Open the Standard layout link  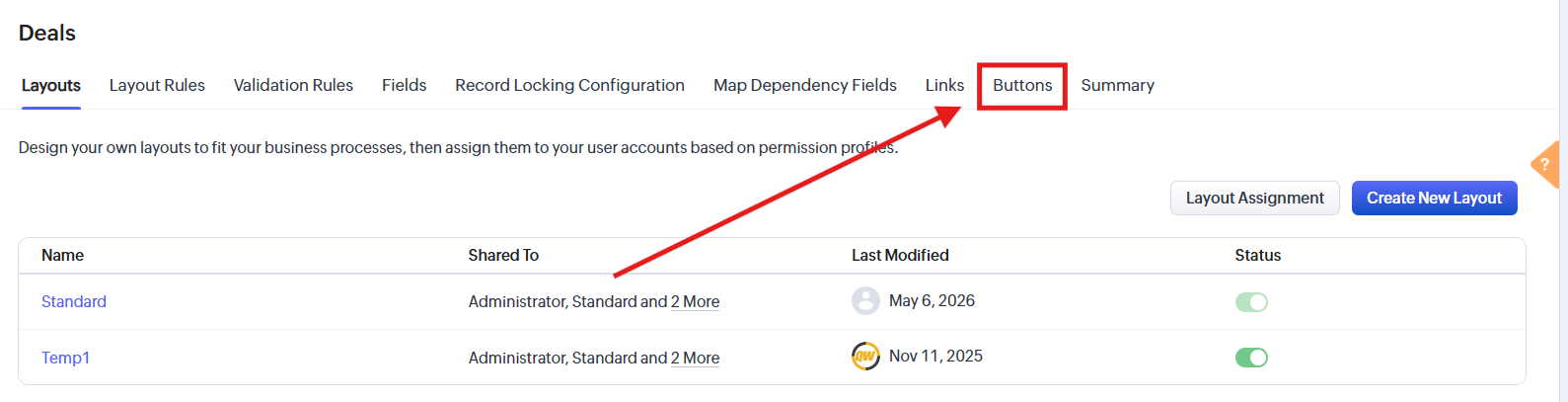click(74, 301)
